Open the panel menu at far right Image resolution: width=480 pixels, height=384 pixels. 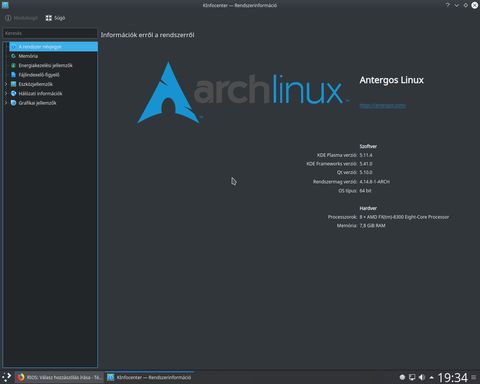[x=474, y=377]
